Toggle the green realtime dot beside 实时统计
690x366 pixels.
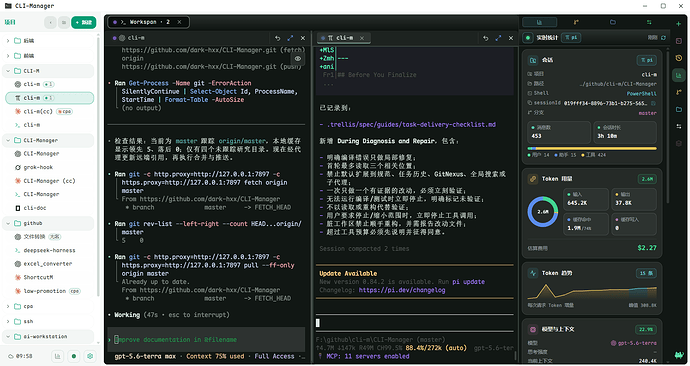click(528, 38)
